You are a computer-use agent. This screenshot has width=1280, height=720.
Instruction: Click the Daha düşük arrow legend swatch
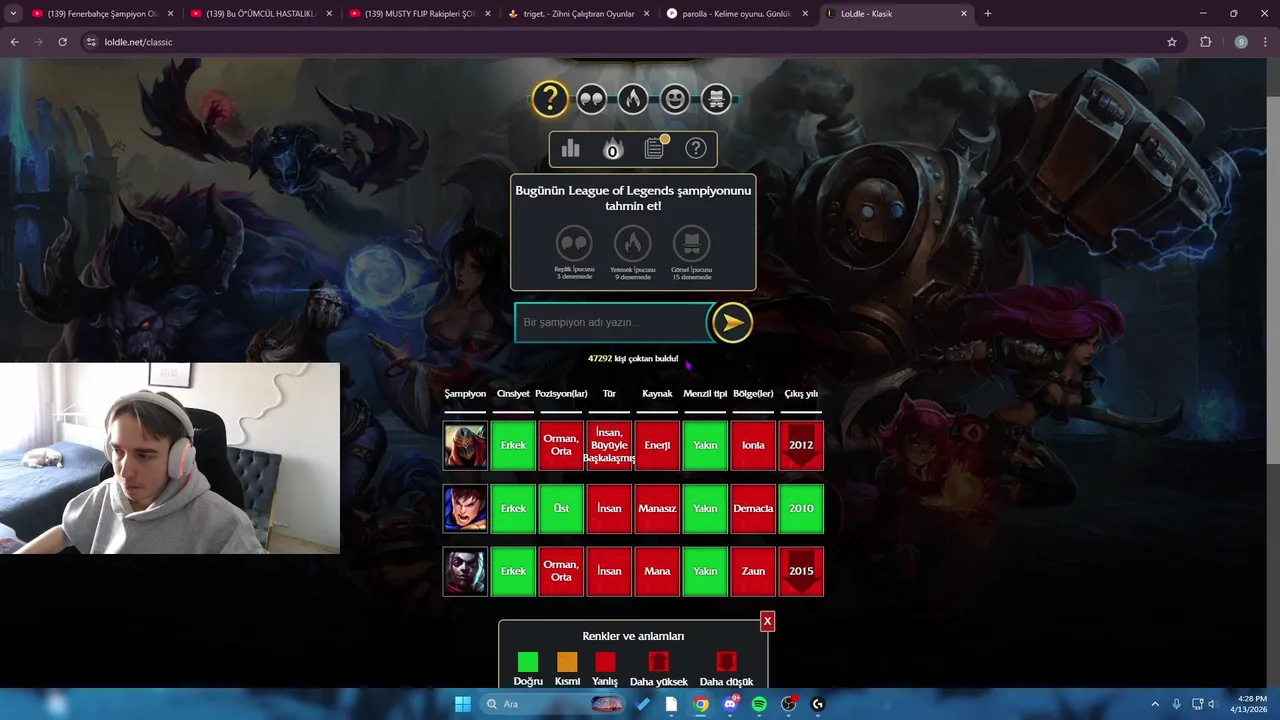coord(726,662)
